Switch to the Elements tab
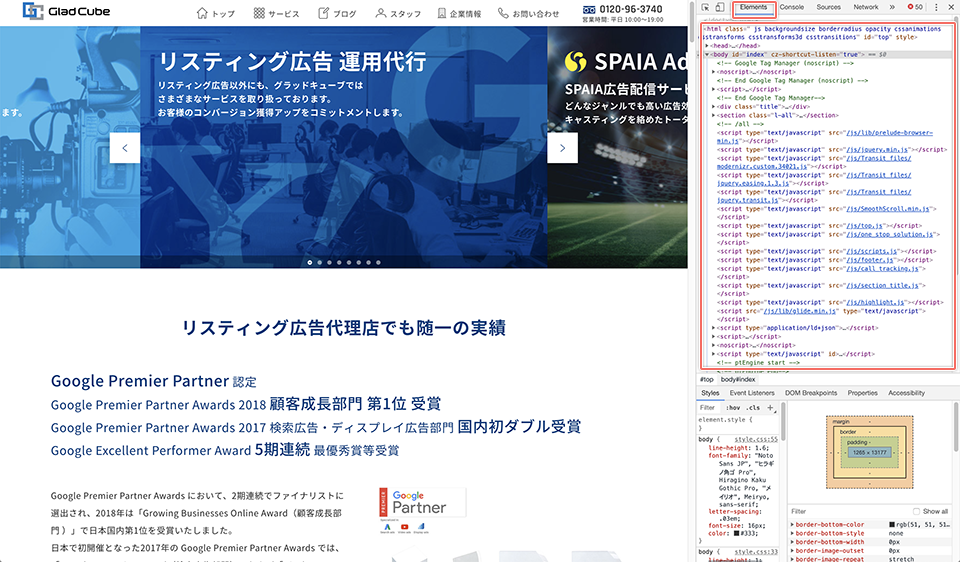This screenshot has width=960, height=562. pos(753,7)
